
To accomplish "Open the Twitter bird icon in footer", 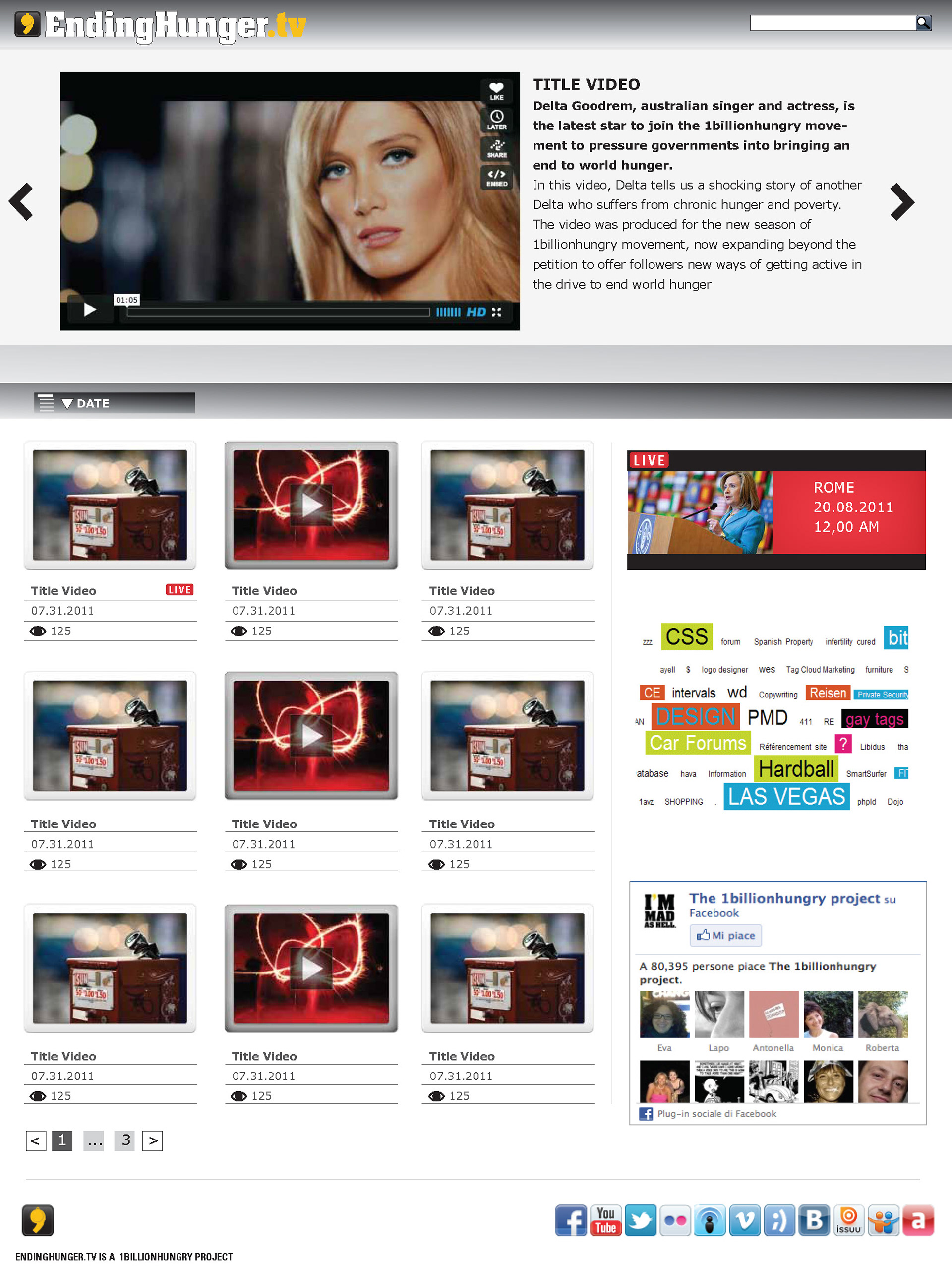I will (x=640, y=1220).
